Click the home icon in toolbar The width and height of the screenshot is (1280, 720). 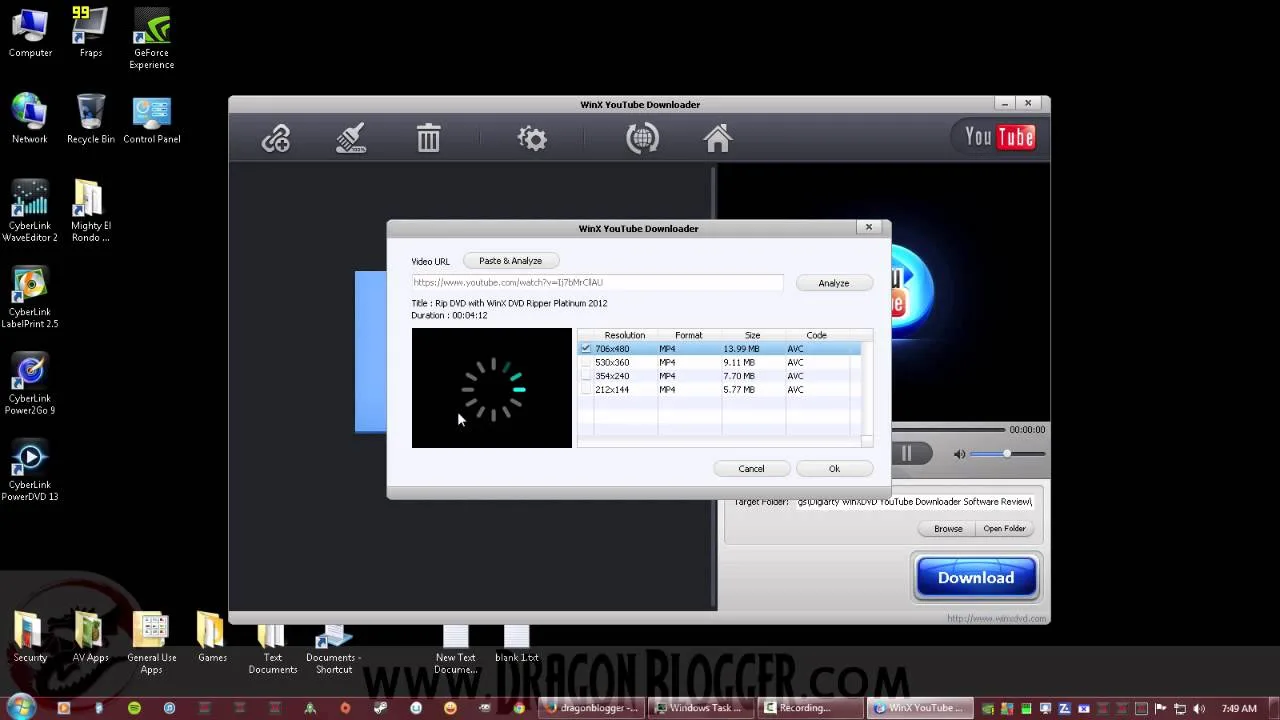coord(718,138)
